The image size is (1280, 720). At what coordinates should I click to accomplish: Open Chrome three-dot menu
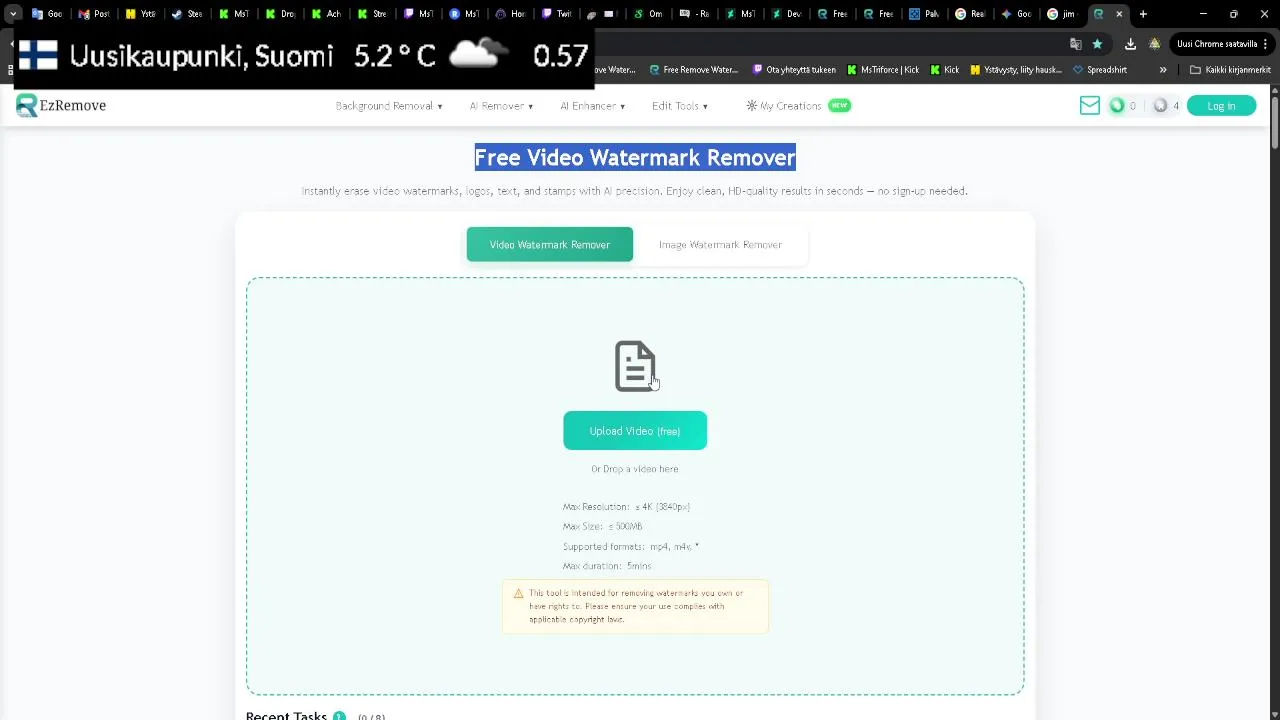[1266, 44]
